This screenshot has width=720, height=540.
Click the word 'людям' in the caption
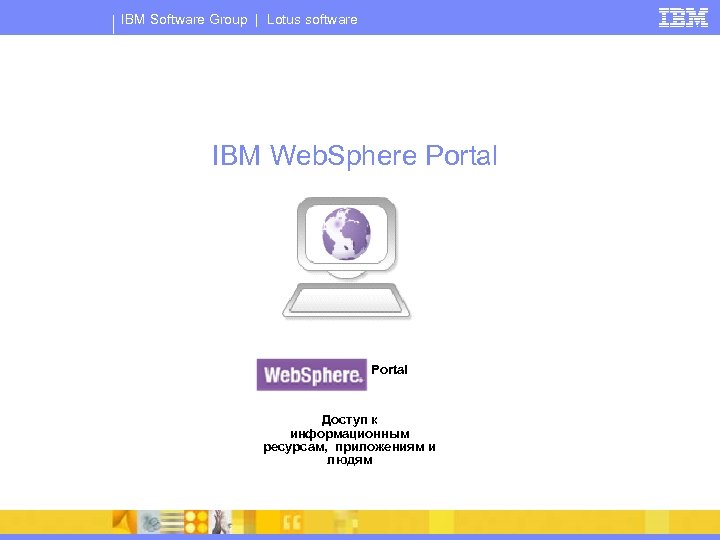click(349, 460)
